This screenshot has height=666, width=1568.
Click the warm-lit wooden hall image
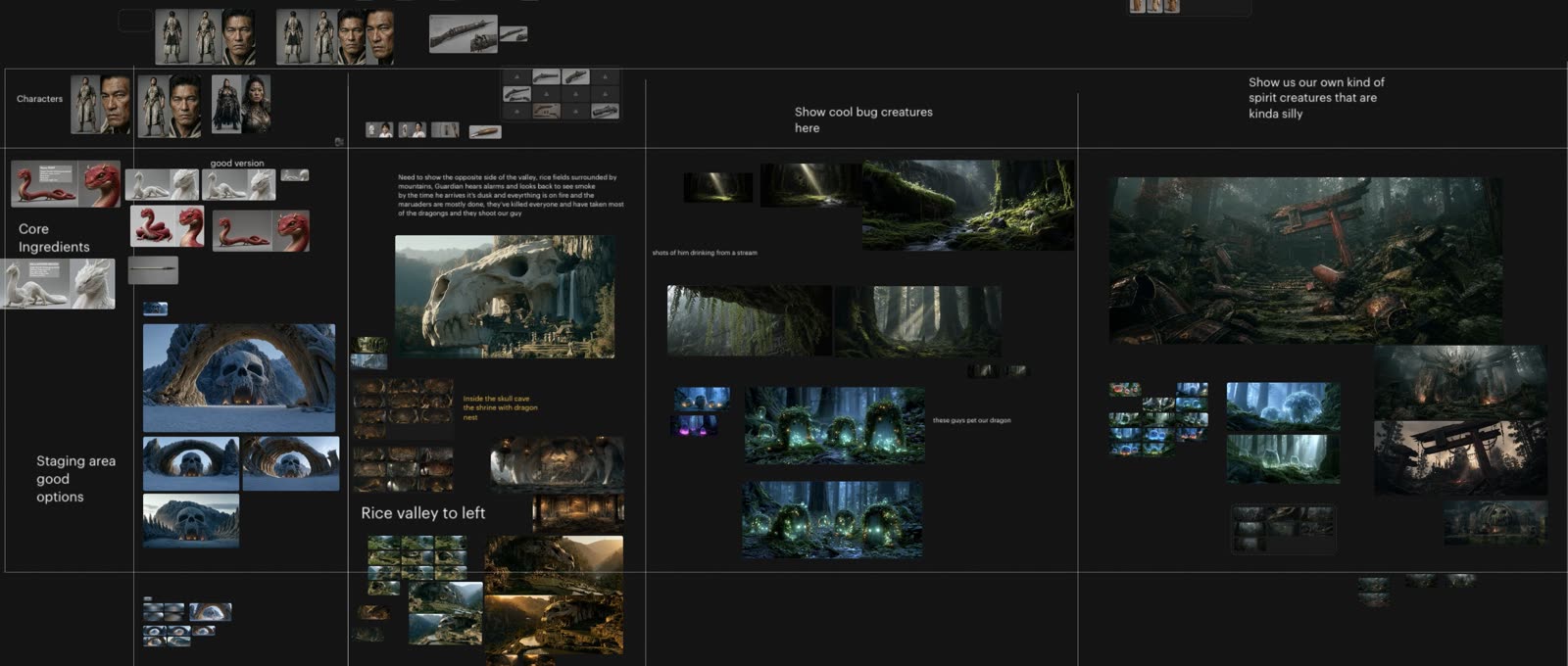578,513
